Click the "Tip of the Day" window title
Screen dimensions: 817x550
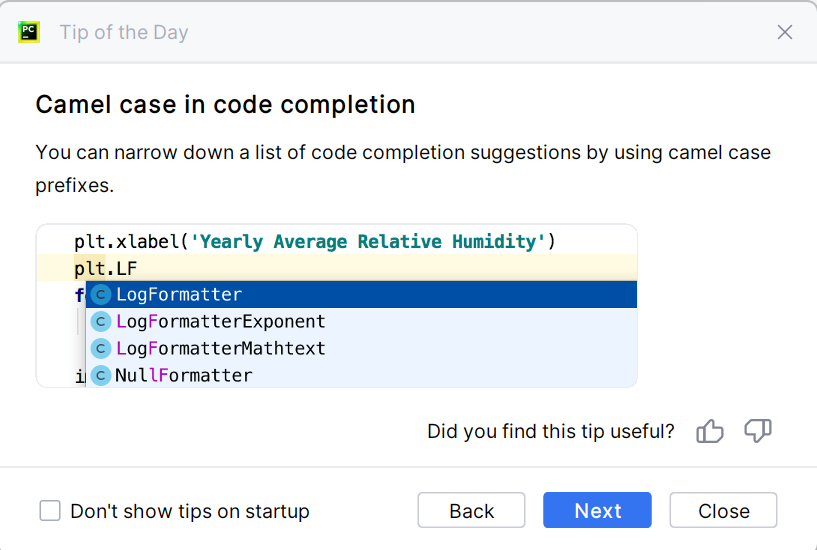pos(124,32)
